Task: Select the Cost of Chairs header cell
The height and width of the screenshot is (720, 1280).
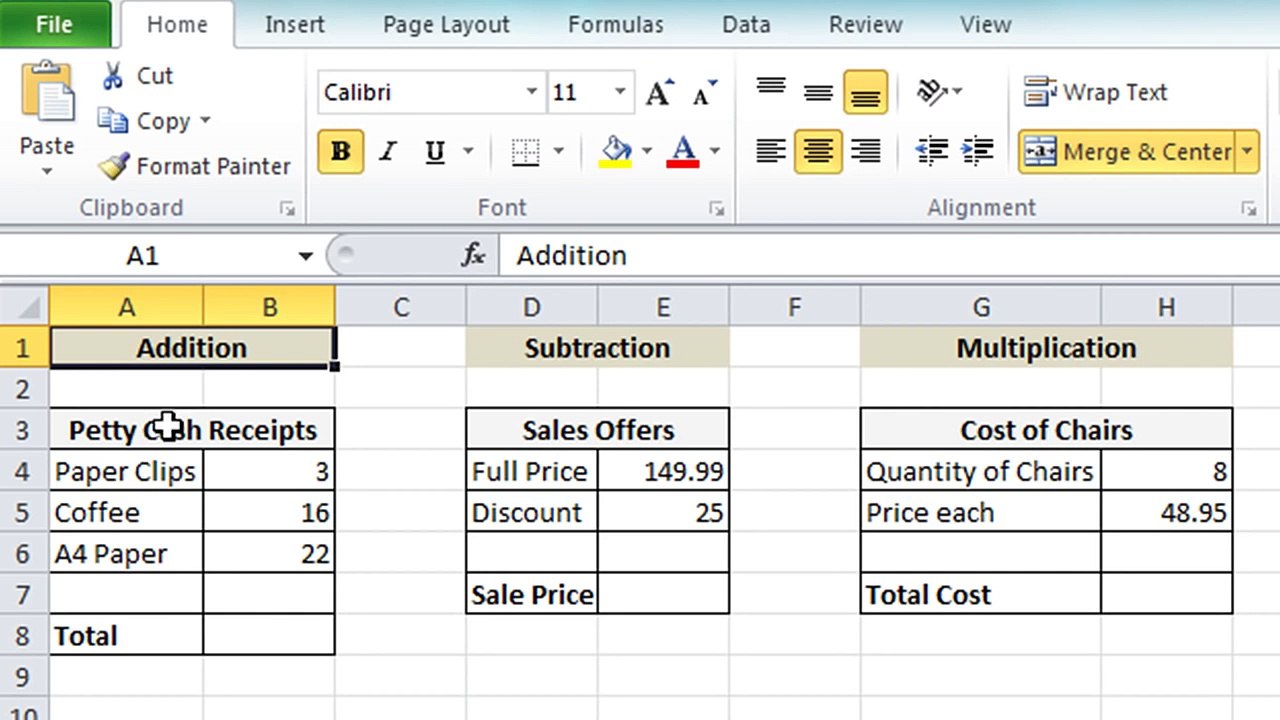Action: 1046,430
